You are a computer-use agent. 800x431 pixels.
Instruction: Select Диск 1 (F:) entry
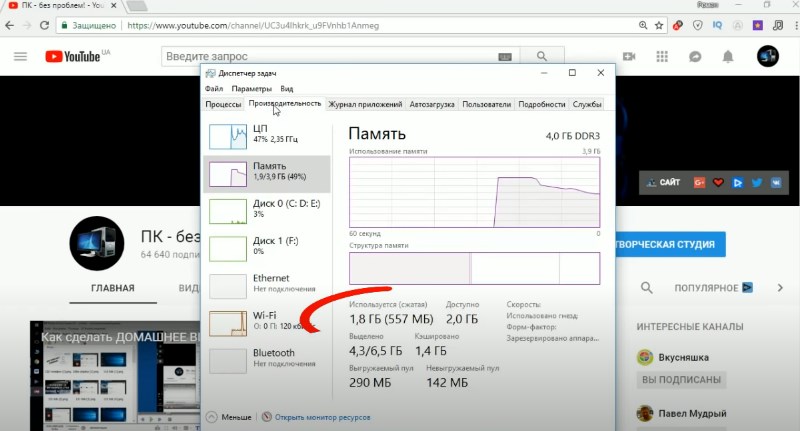(267, 248)
